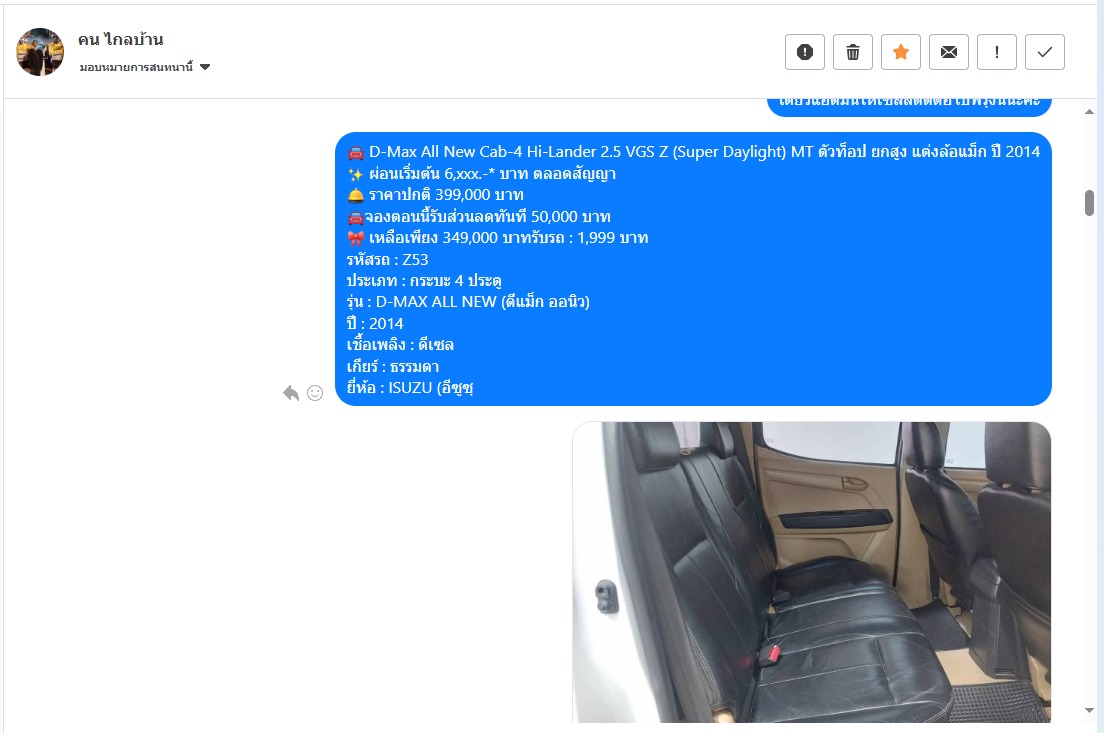Toggle the orange star favorite button
This screenshot has height=733, width=1104.
coord(901,52)
